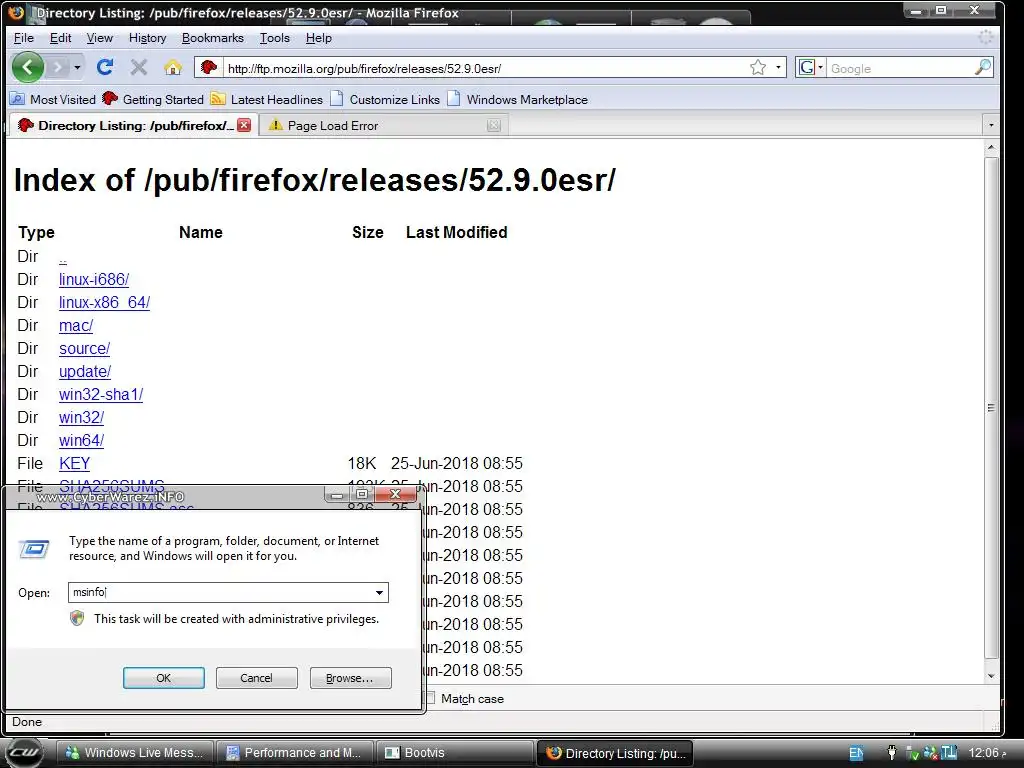Open the back/forward history dropdown arrow
This screenshot has height=768, width=1024.
pos(77,67)
